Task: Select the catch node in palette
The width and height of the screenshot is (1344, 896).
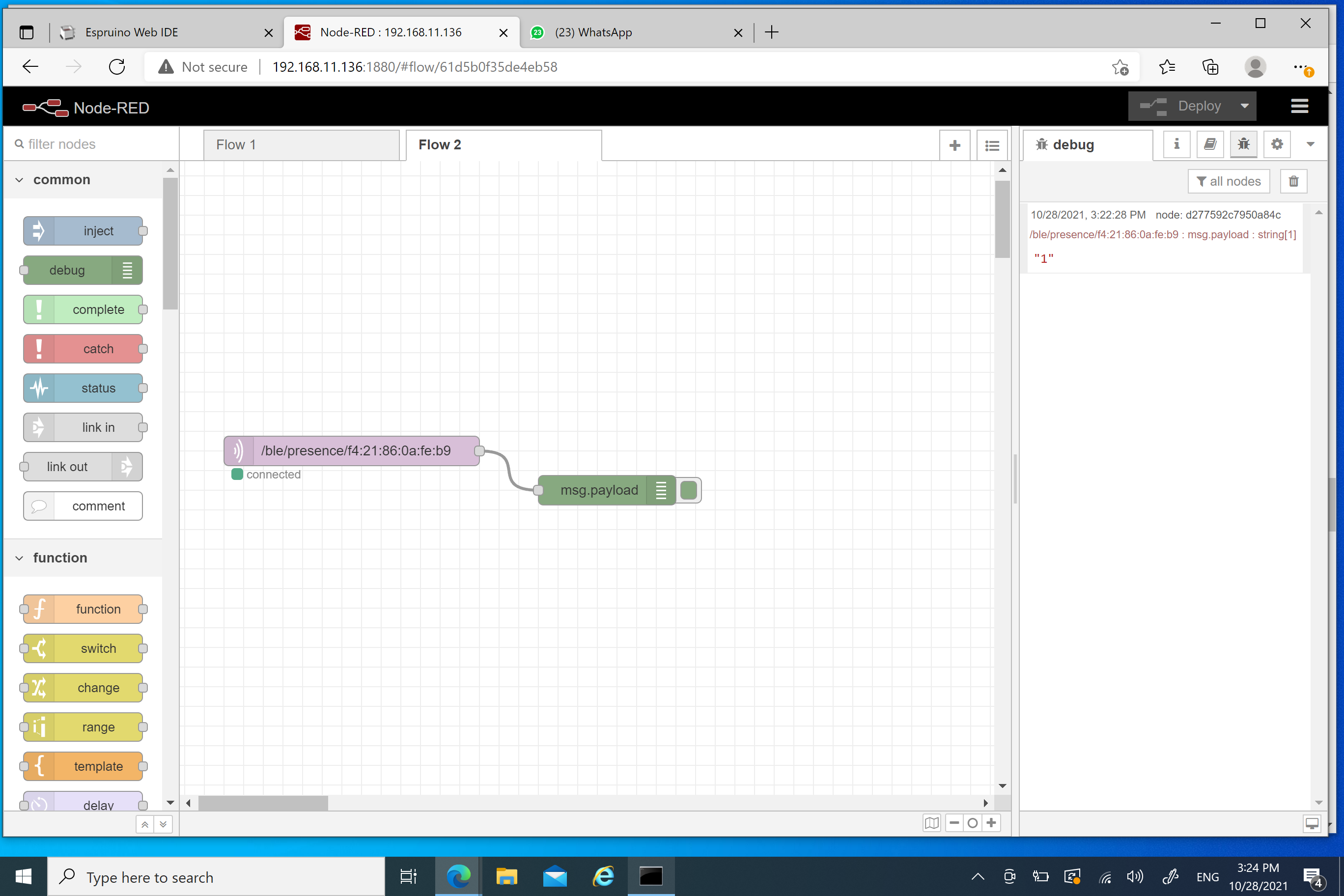Action: pos(84,349)
